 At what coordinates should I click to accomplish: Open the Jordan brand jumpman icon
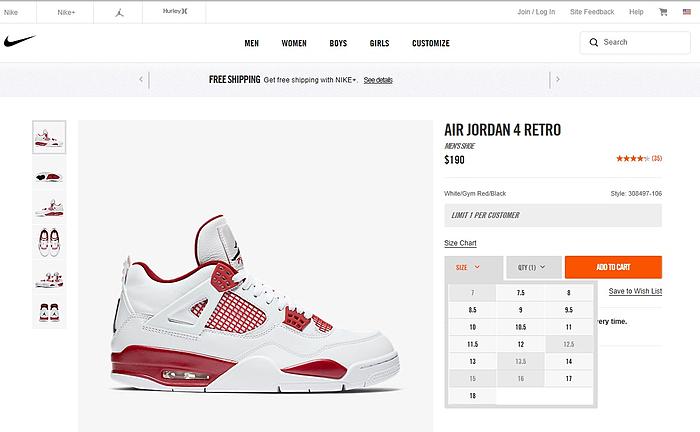tap(119, 12)
